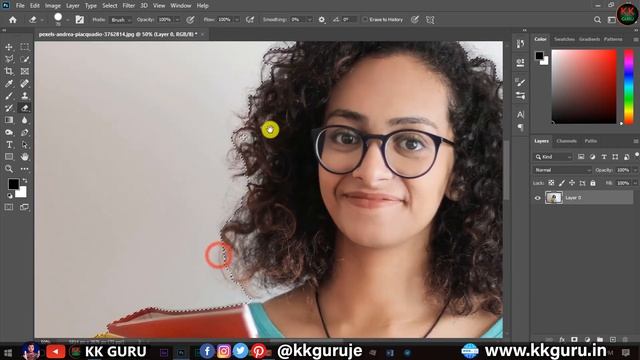The image size is (640, 360).
Task: Select the History Brush tool
Action: [9, 108]
